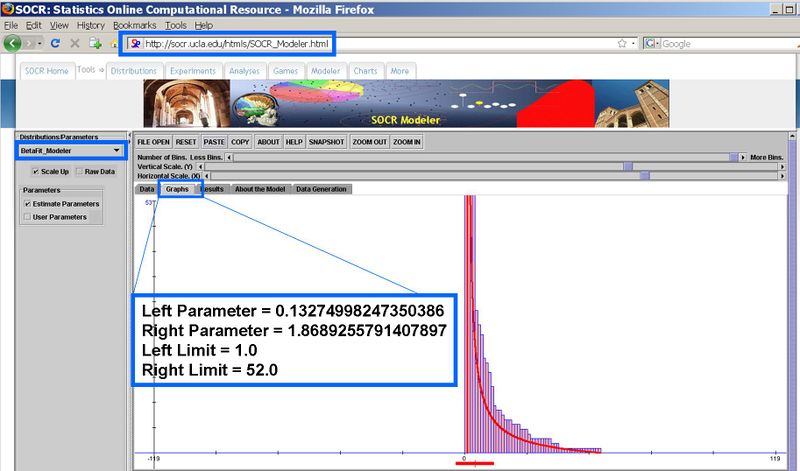Switch to the About the Model tab
Viewport: 800px width, 471px height.
pos(260,189)
